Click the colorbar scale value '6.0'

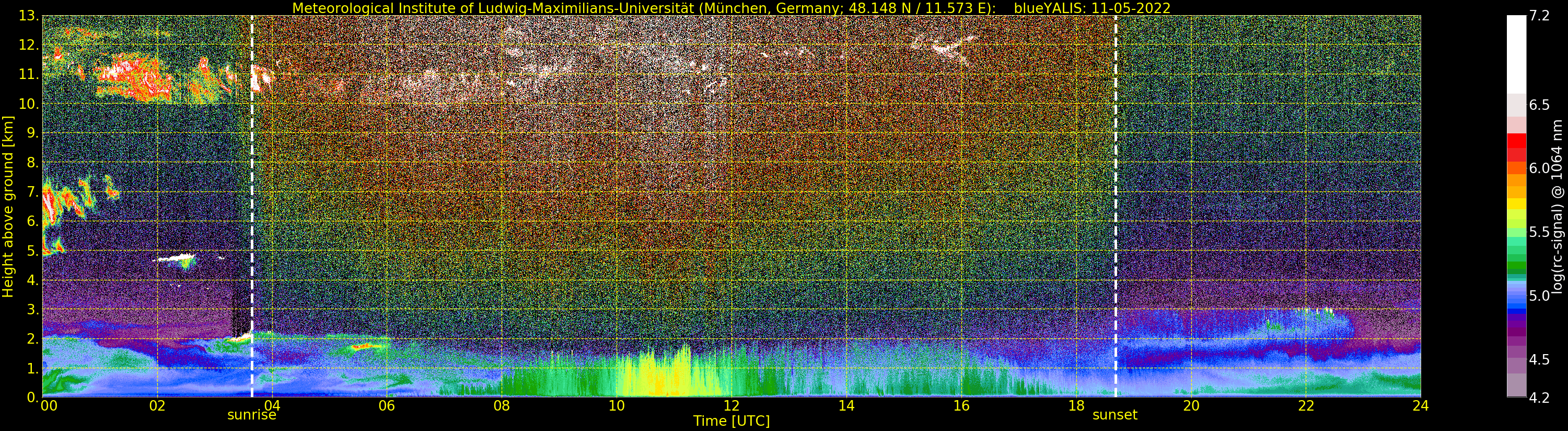coord(1539,168)
